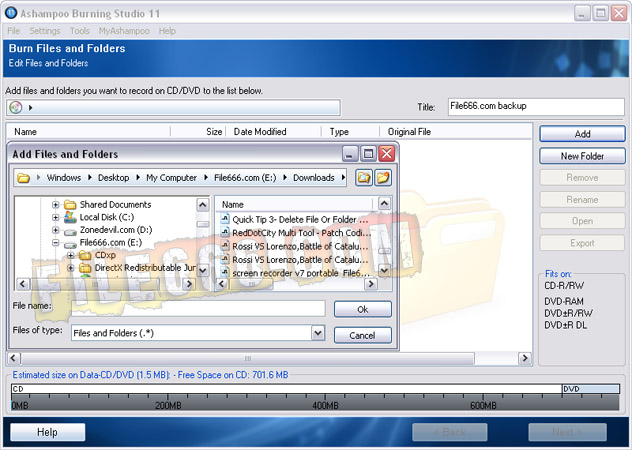
Task: Select the RedDotCity Multi Tool file
Action: [295, 233]
